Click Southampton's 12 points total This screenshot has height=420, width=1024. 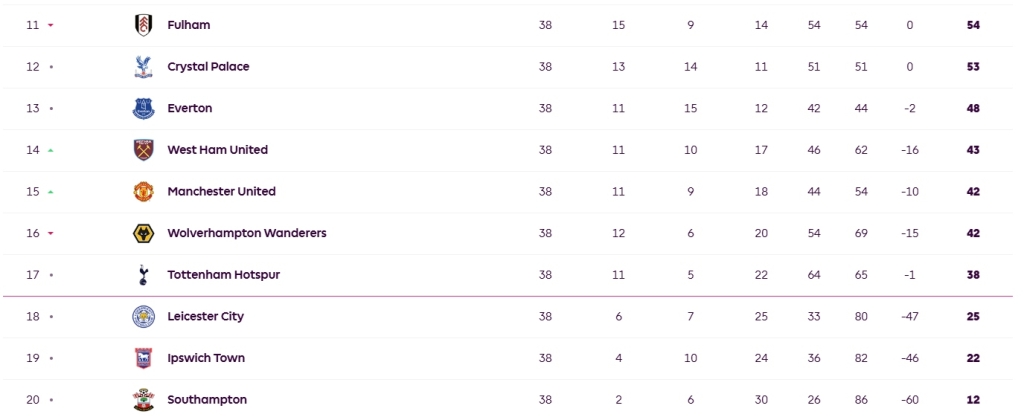click(973, 400)
